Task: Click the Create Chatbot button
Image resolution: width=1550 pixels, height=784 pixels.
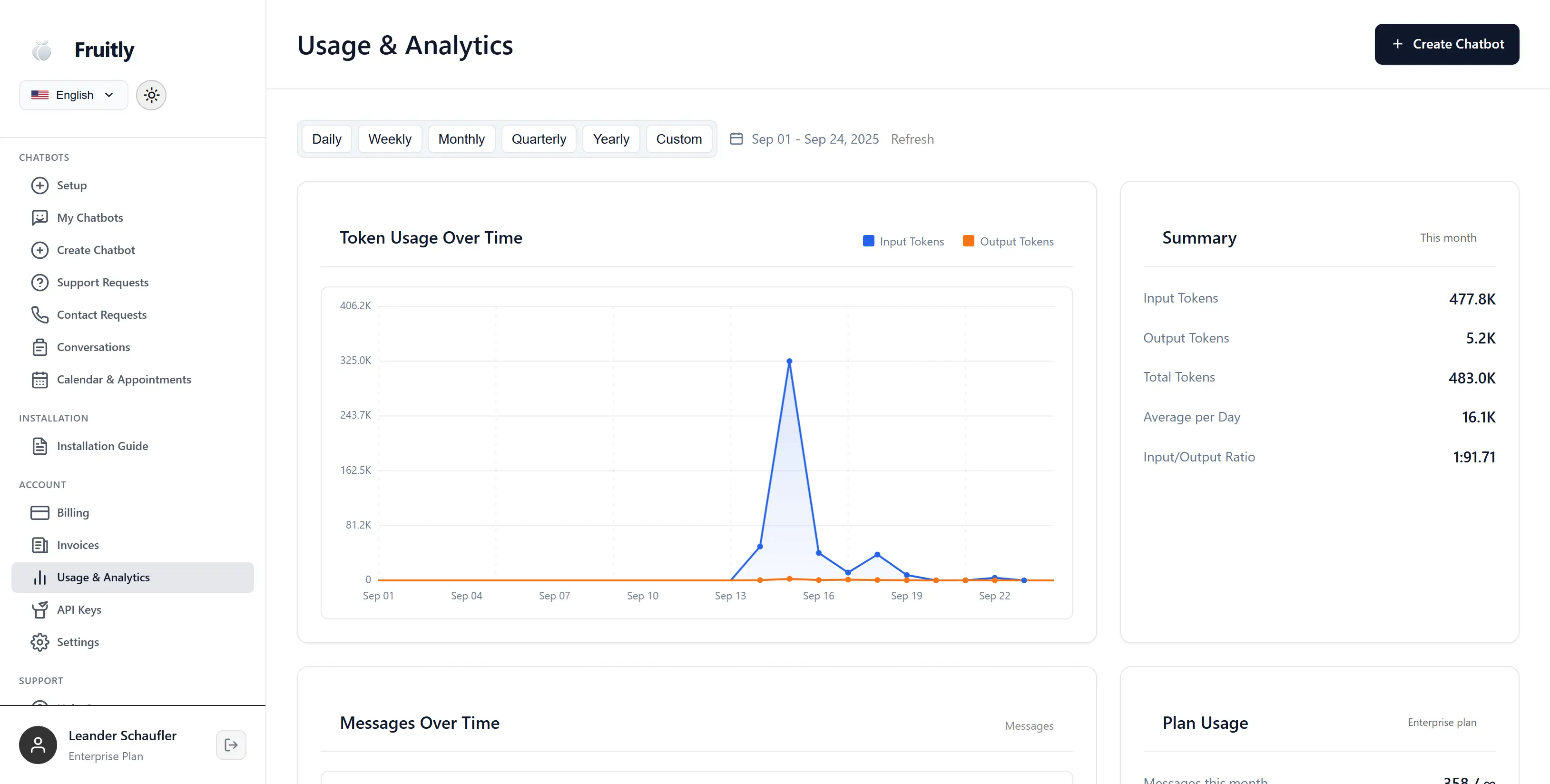Action: [x=1447, y=44]
